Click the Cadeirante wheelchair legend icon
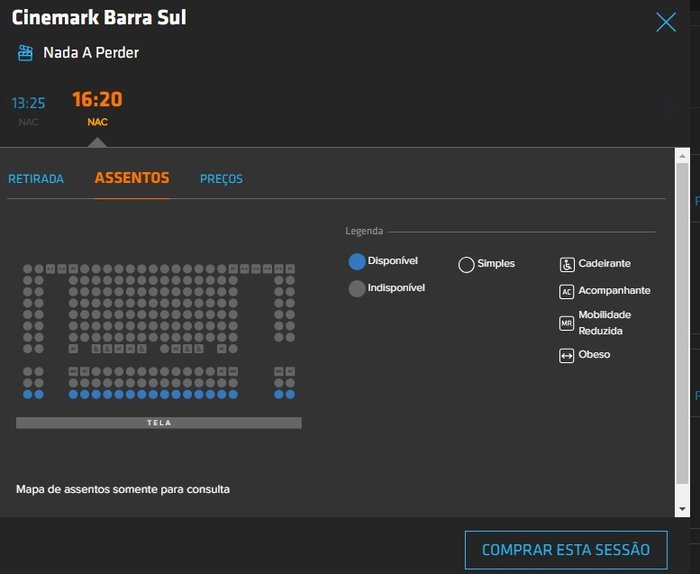This screenshot has height=574, width=700. coord(567,264)
